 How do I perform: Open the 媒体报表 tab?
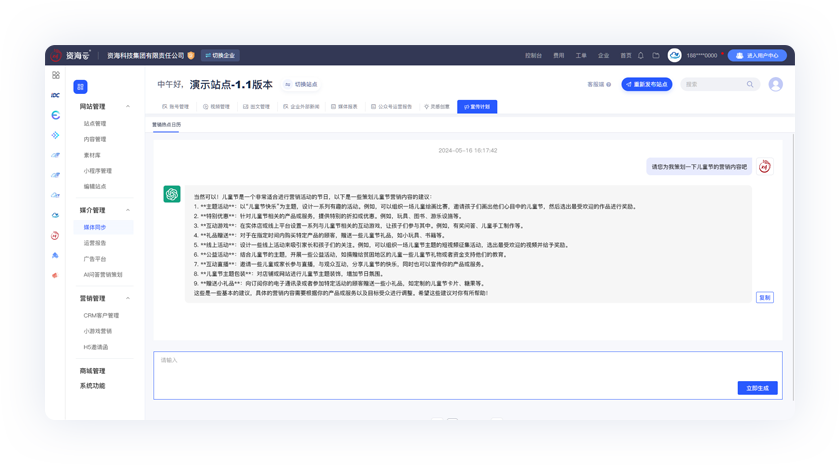[x=345, y=106]
